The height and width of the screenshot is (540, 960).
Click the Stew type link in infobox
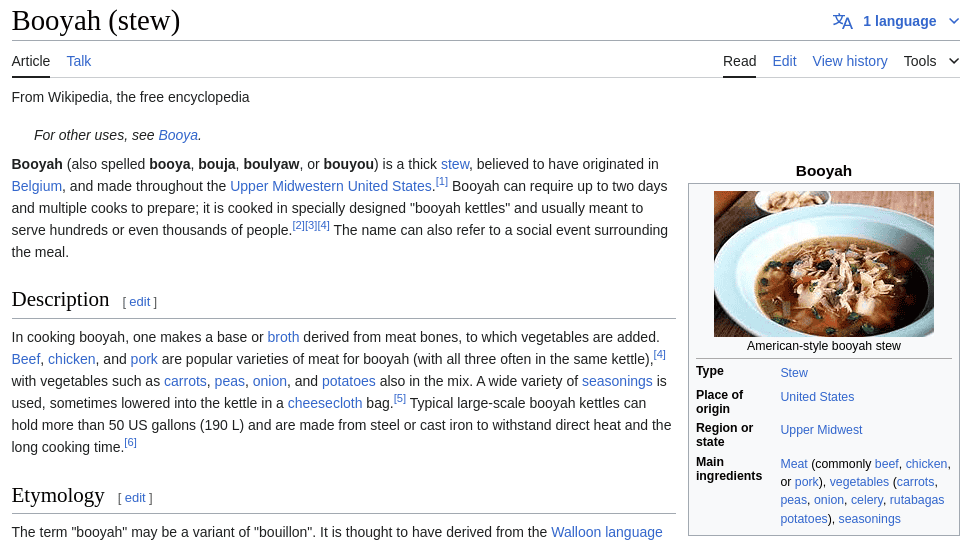click(x=794, y=373)
